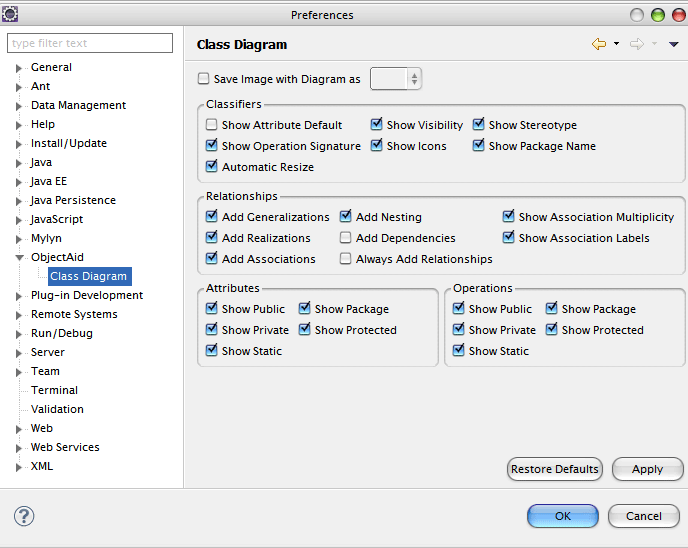Enable Save Image with Diagram checkbox
The height and width of the screenshot is (548, 688).
point(204,79)
